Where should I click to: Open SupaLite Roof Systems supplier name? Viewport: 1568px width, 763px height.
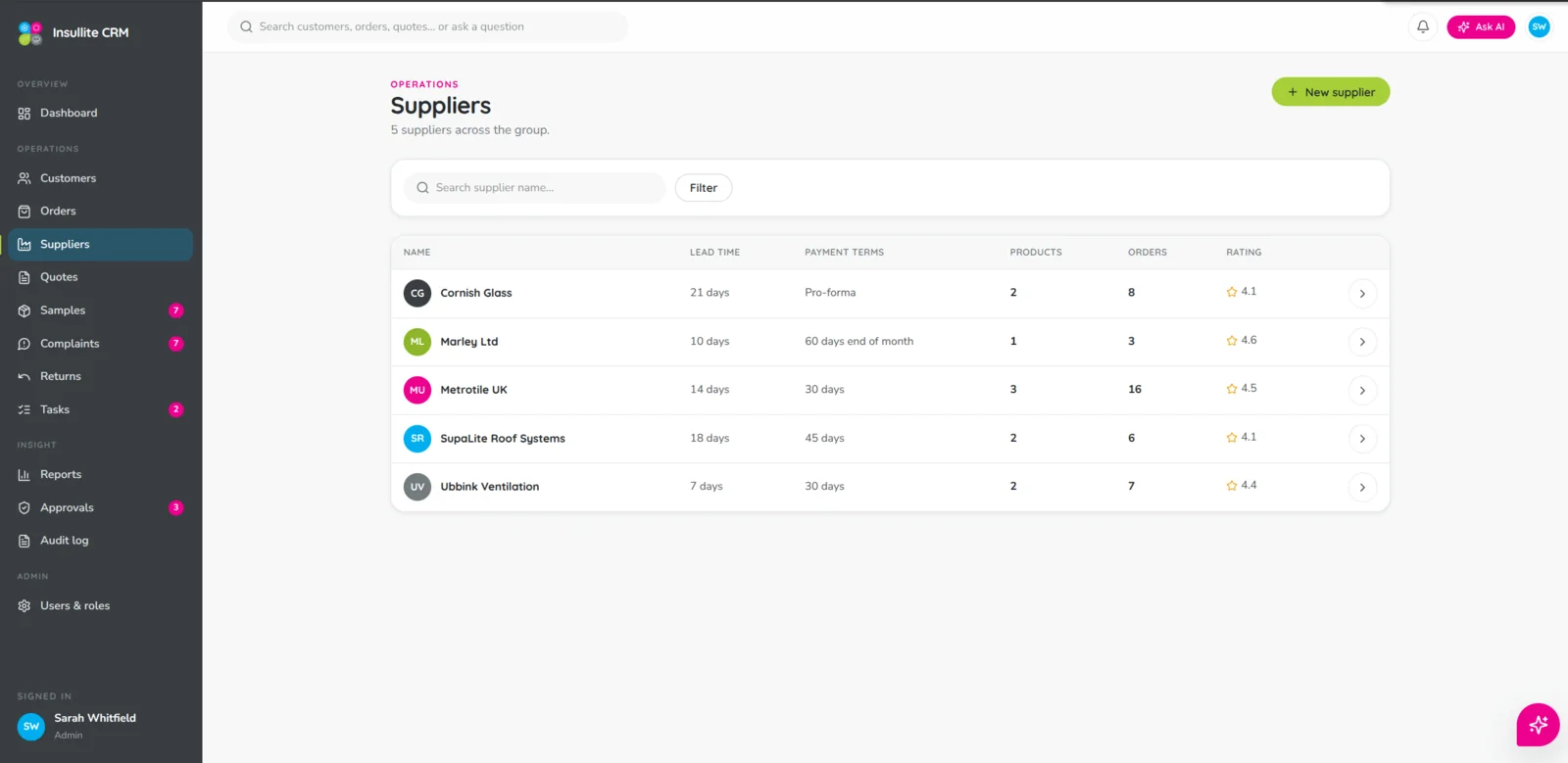click(x=503, y=439)
